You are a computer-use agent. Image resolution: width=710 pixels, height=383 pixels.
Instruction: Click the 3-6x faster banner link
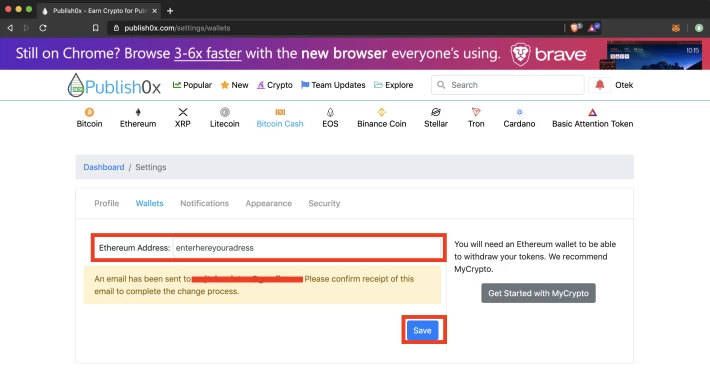pyautogui.click(x=208, y=53)
